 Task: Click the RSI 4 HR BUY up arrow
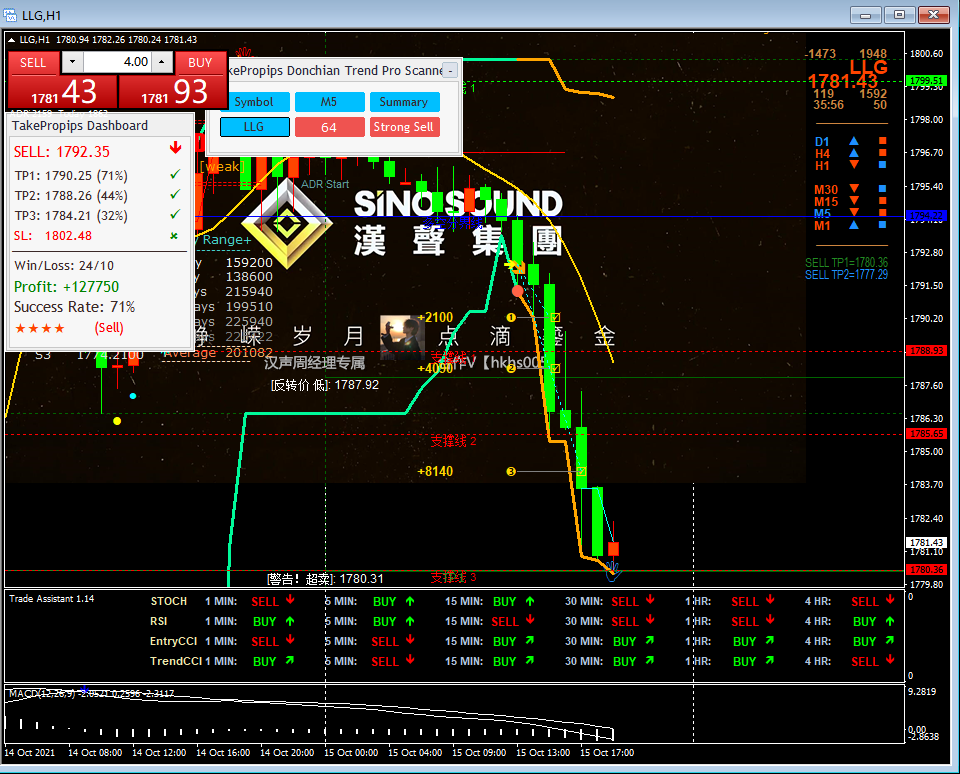pos(890,621)
